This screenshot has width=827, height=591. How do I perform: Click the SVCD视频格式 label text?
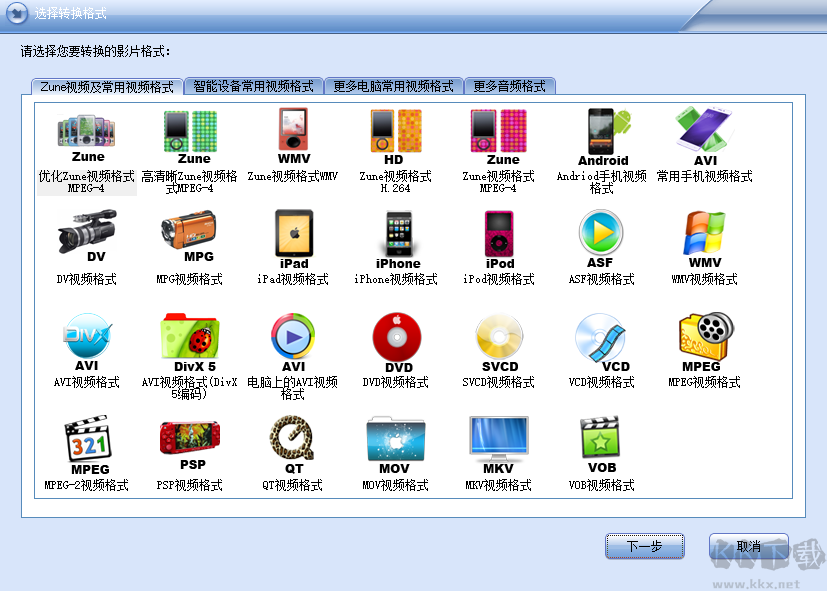(x=498, y=382)
